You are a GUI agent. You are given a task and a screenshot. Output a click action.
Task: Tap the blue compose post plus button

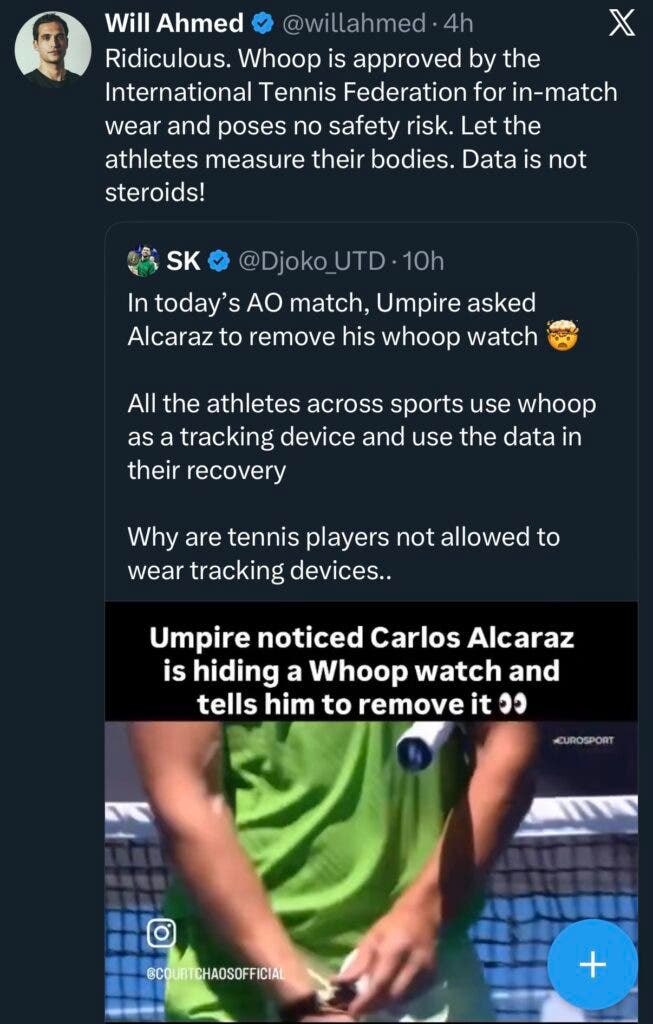[x=594, y=964]
